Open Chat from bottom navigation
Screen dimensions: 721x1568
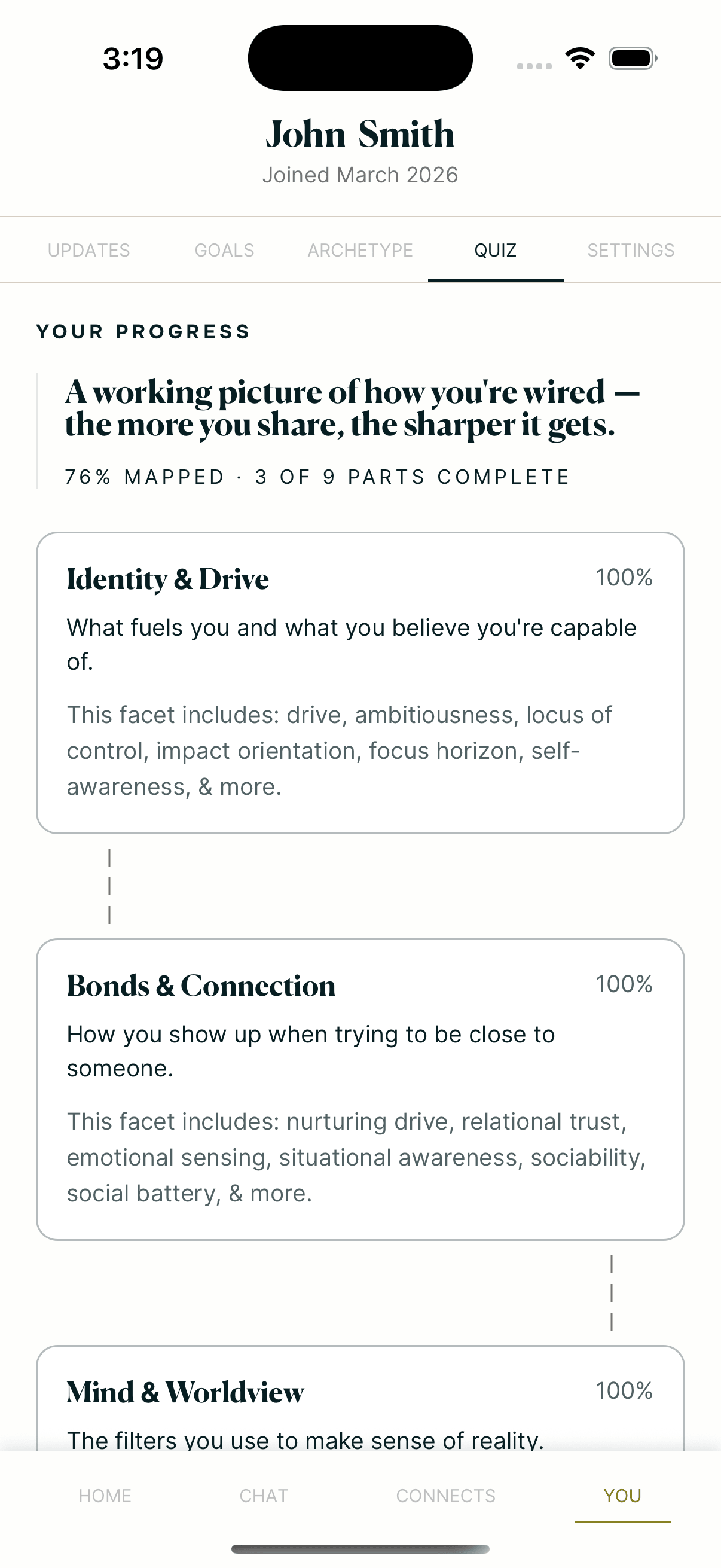264,1496
